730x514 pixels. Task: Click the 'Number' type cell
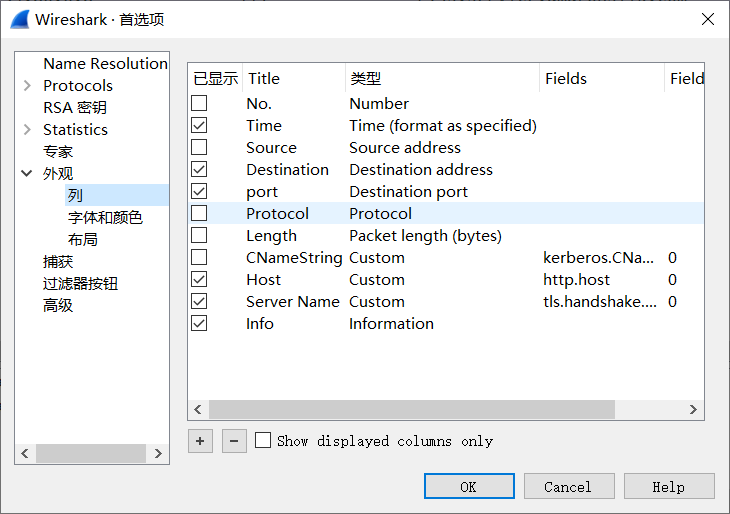[x=379, y=103]
